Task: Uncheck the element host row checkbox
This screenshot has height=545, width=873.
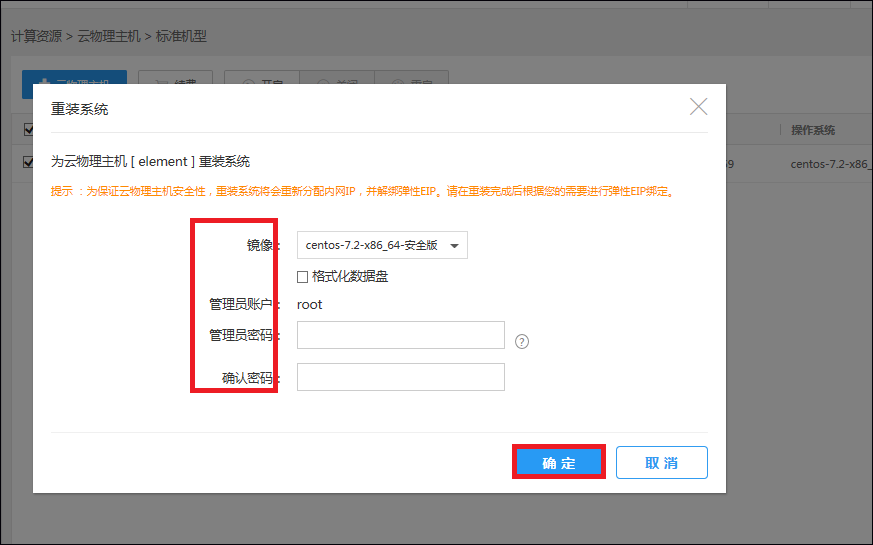Action: pyautogui.click(x=28, y=162)
